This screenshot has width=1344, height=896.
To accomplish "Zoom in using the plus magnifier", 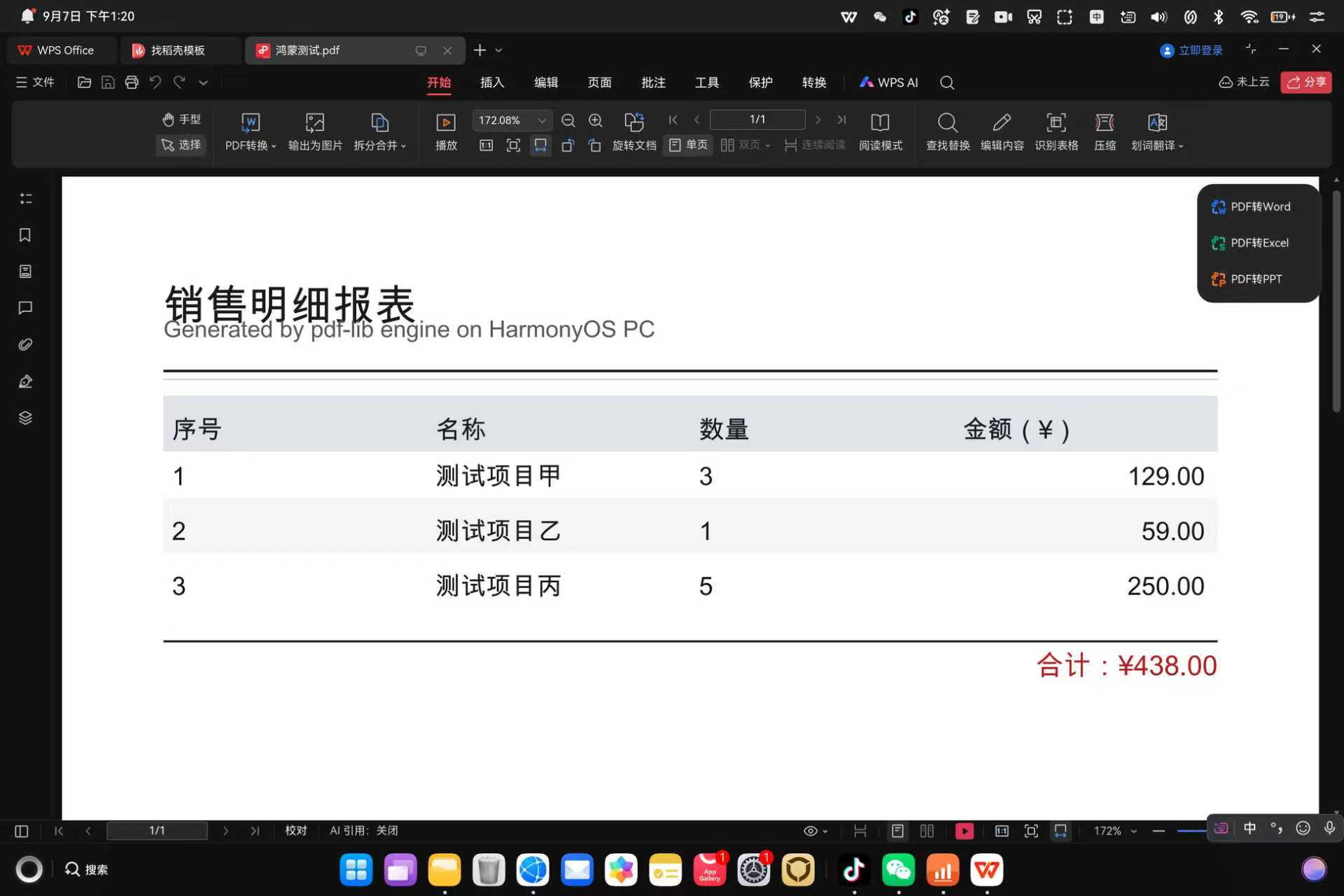I will click(596, 120).
